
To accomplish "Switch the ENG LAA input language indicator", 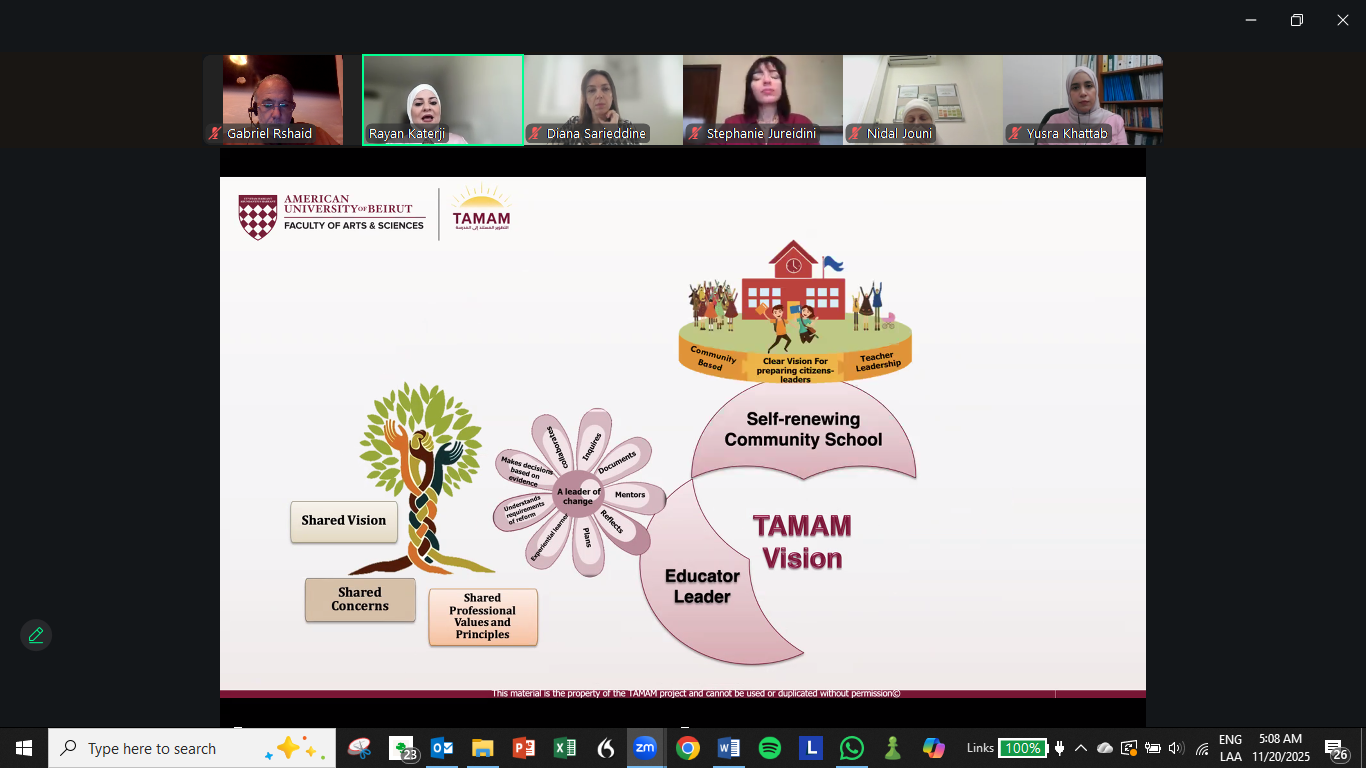I will pos(1230,748).
